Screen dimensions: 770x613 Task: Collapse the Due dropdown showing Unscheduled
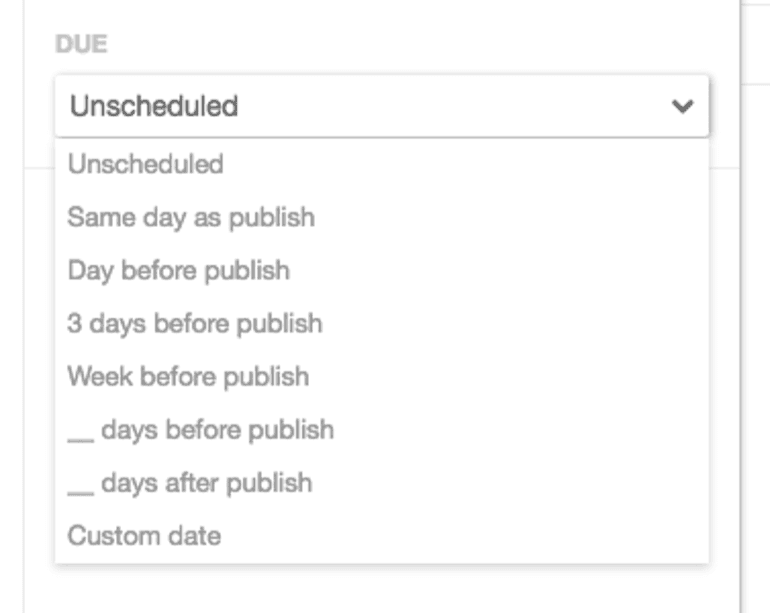pyautogui.click(x=381, y=106)
